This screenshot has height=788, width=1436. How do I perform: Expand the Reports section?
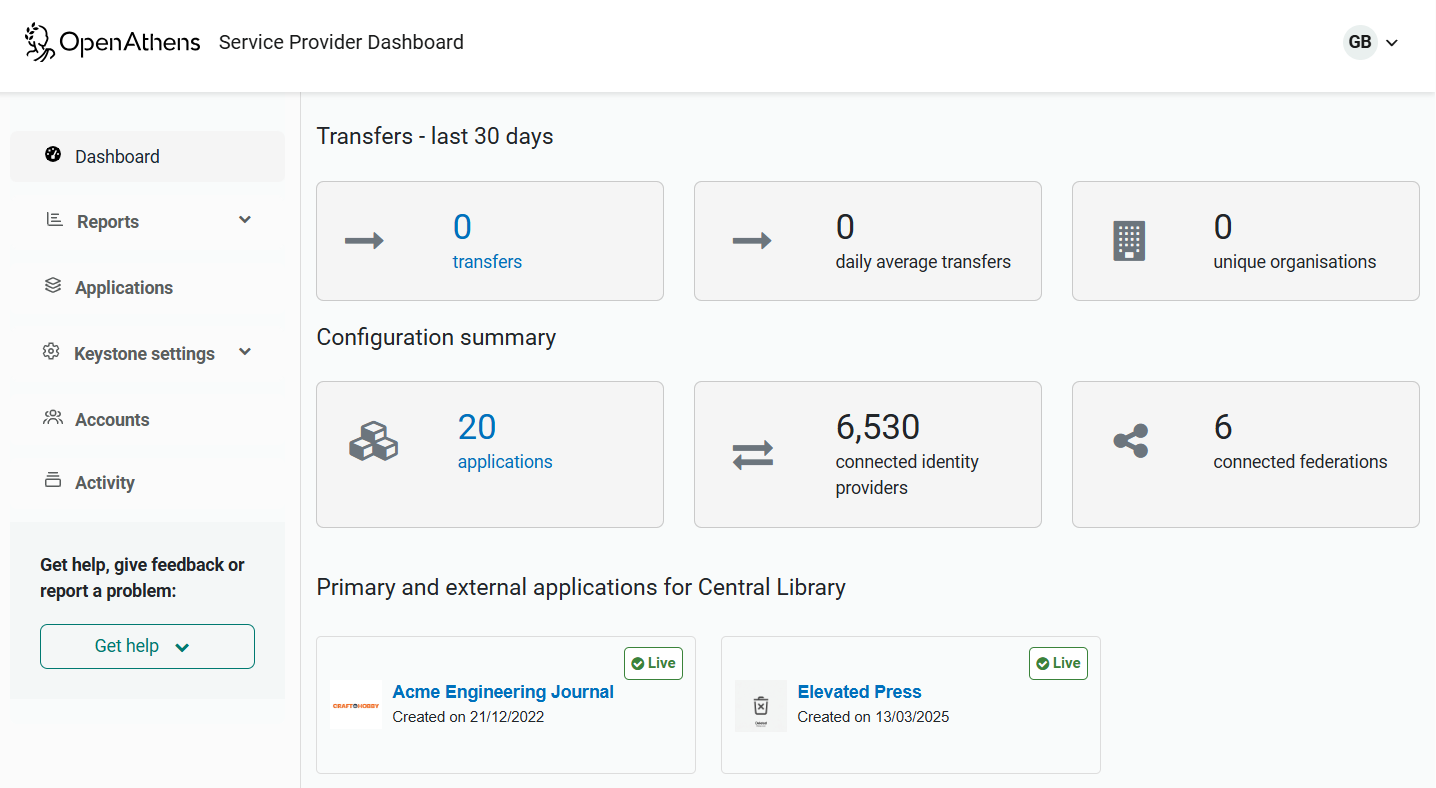[244, 220]
